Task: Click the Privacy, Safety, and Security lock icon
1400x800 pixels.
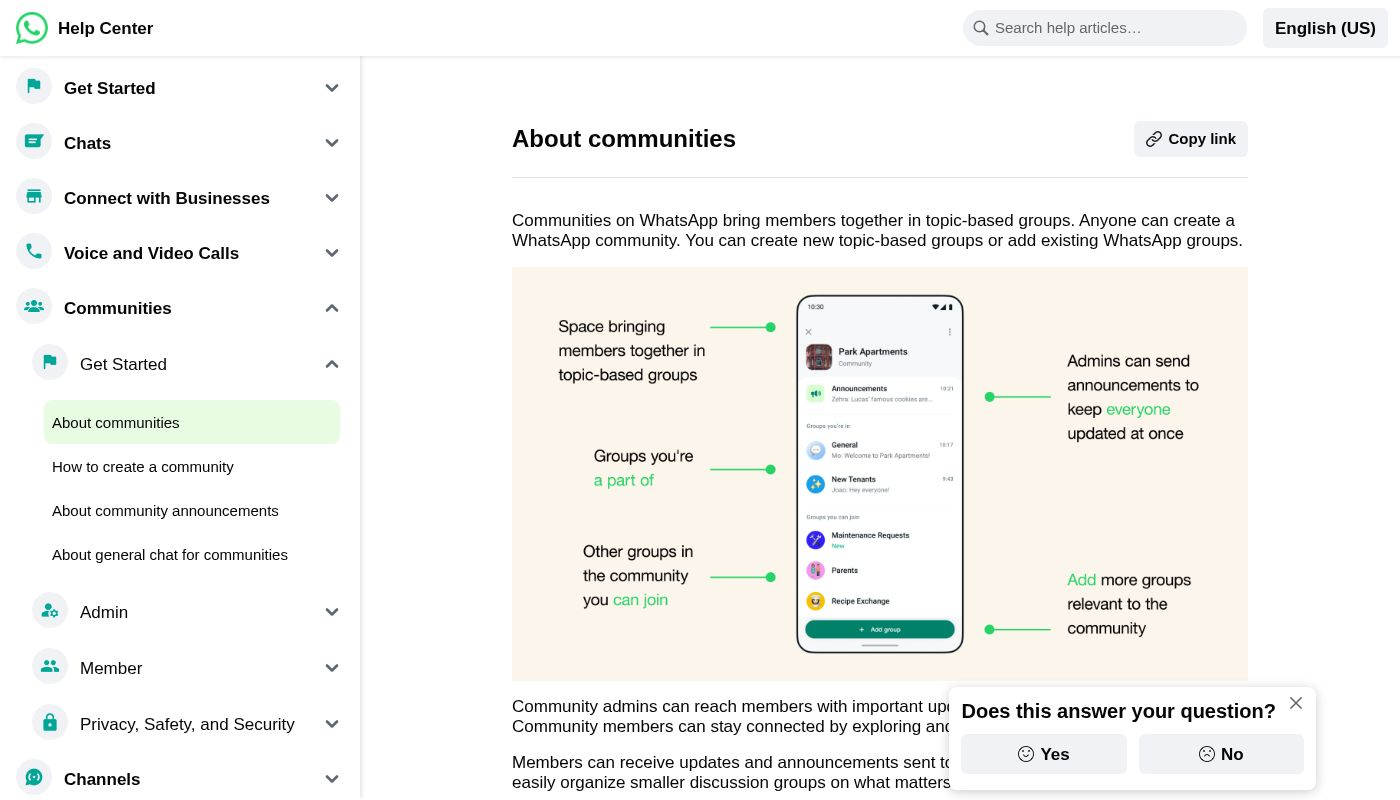Action: coord(50,723)
